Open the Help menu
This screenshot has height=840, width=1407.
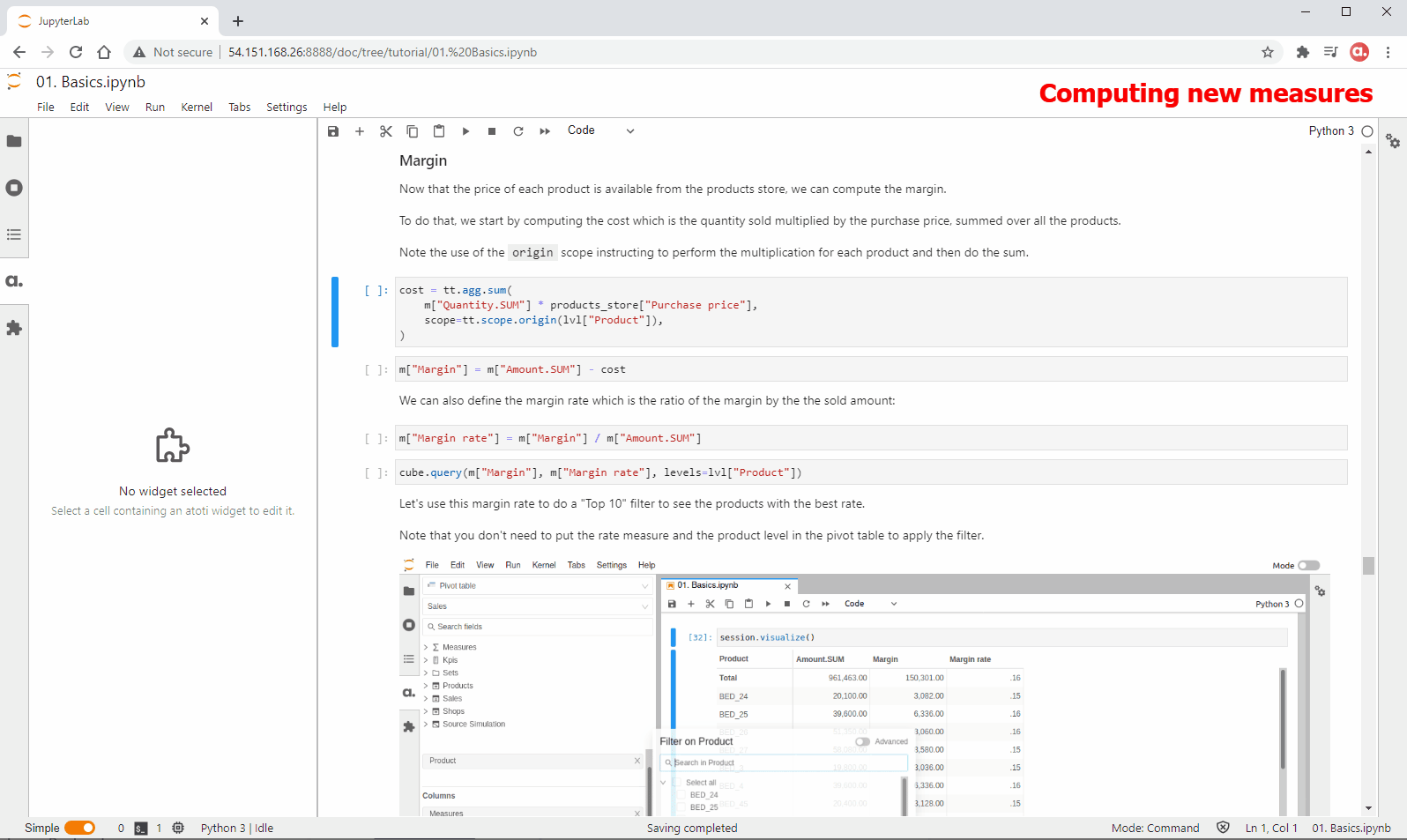point(335,107)
